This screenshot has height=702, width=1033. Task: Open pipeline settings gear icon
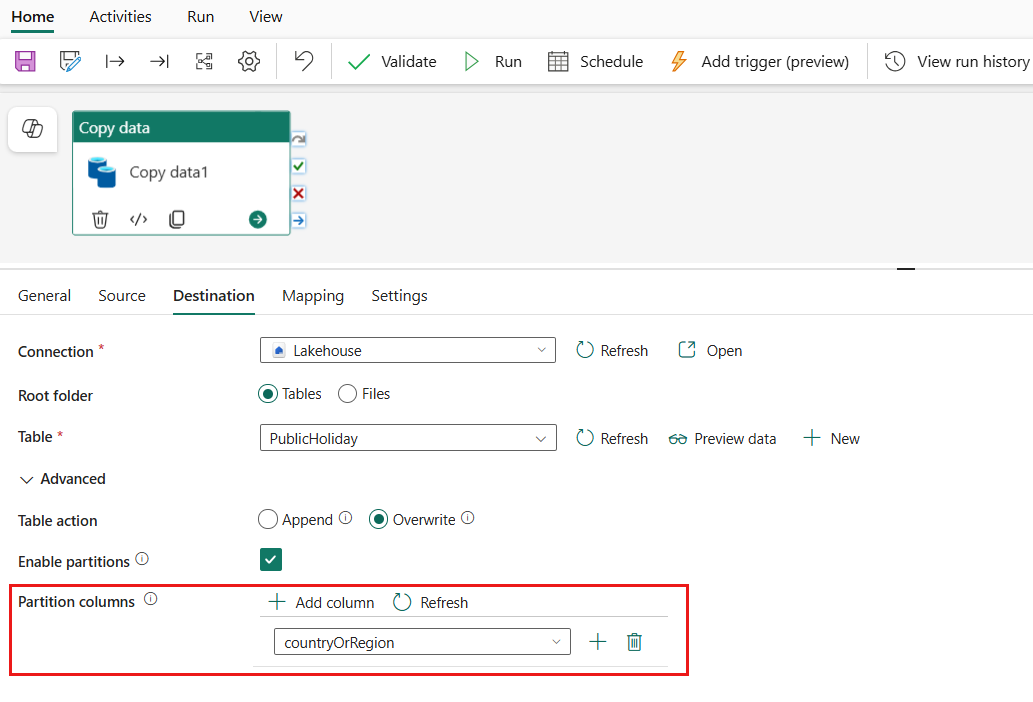248,61
